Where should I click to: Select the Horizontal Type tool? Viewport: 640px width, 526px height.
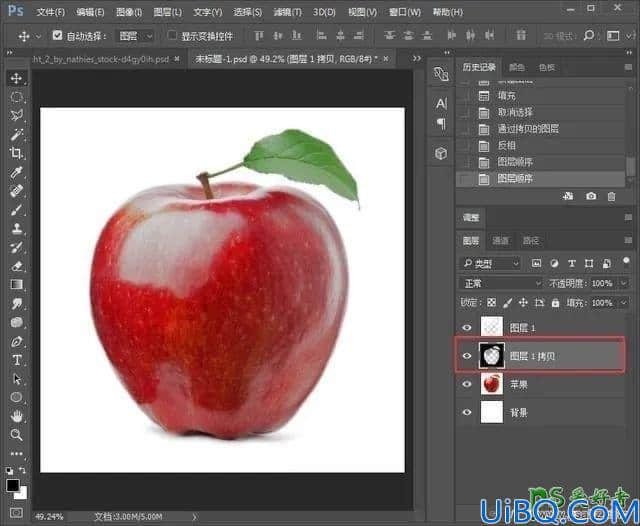pyautogui.click(x=16, y=360)
